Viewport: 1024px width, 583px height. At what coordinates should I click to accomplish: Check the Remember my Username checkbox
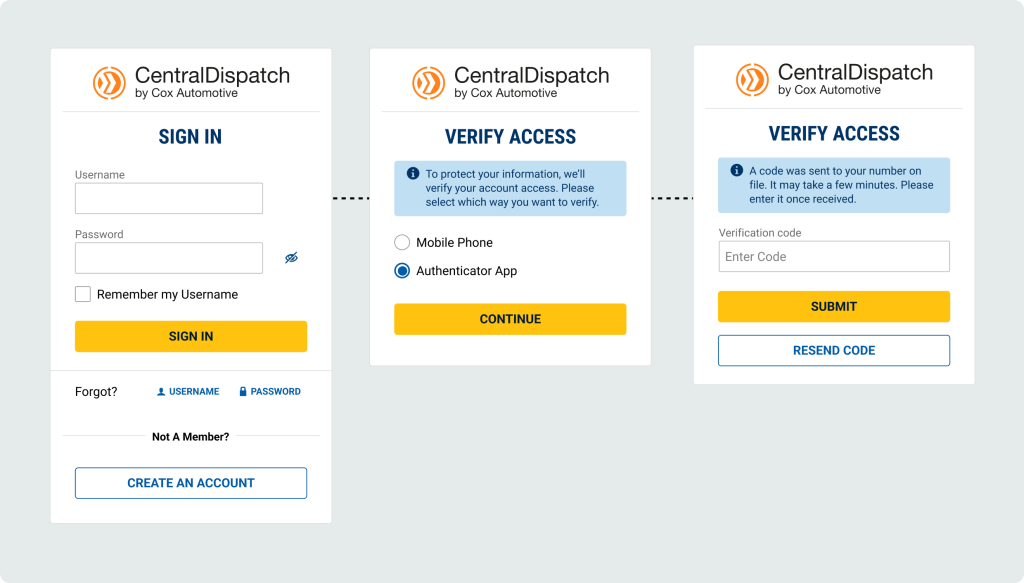pyautogui.click(x=83, y=294)
